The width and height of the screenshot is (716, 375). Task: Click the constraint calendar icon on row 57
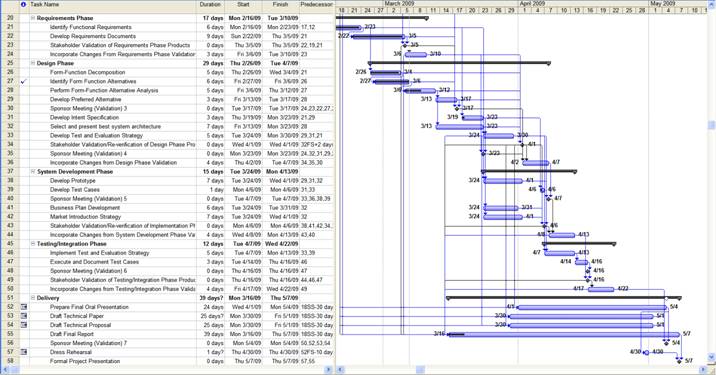click(x=24, y=352)
